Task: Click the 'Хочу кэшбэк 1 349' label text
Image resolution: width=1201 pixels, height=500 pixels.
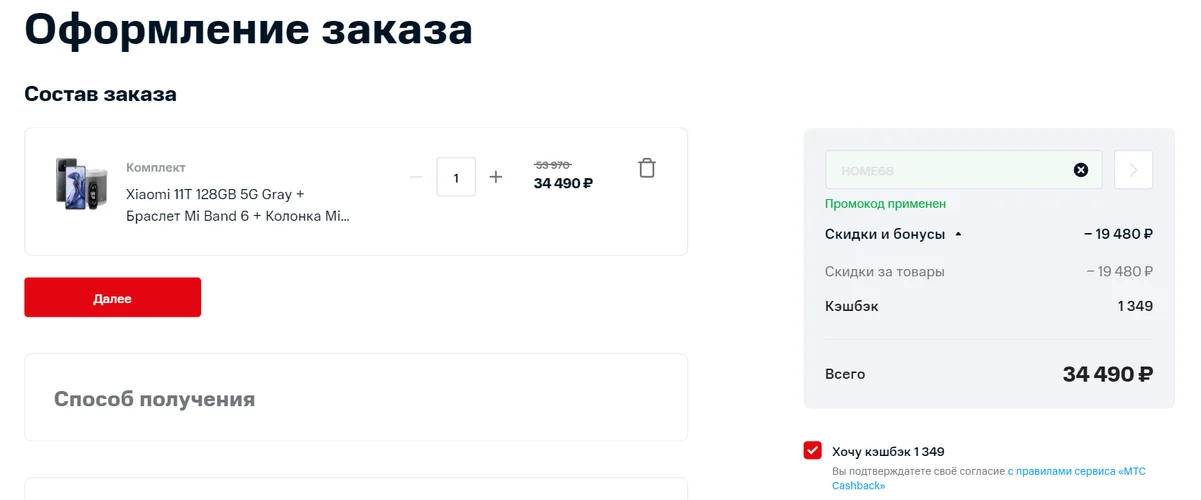Action: [x=888, y=452]
